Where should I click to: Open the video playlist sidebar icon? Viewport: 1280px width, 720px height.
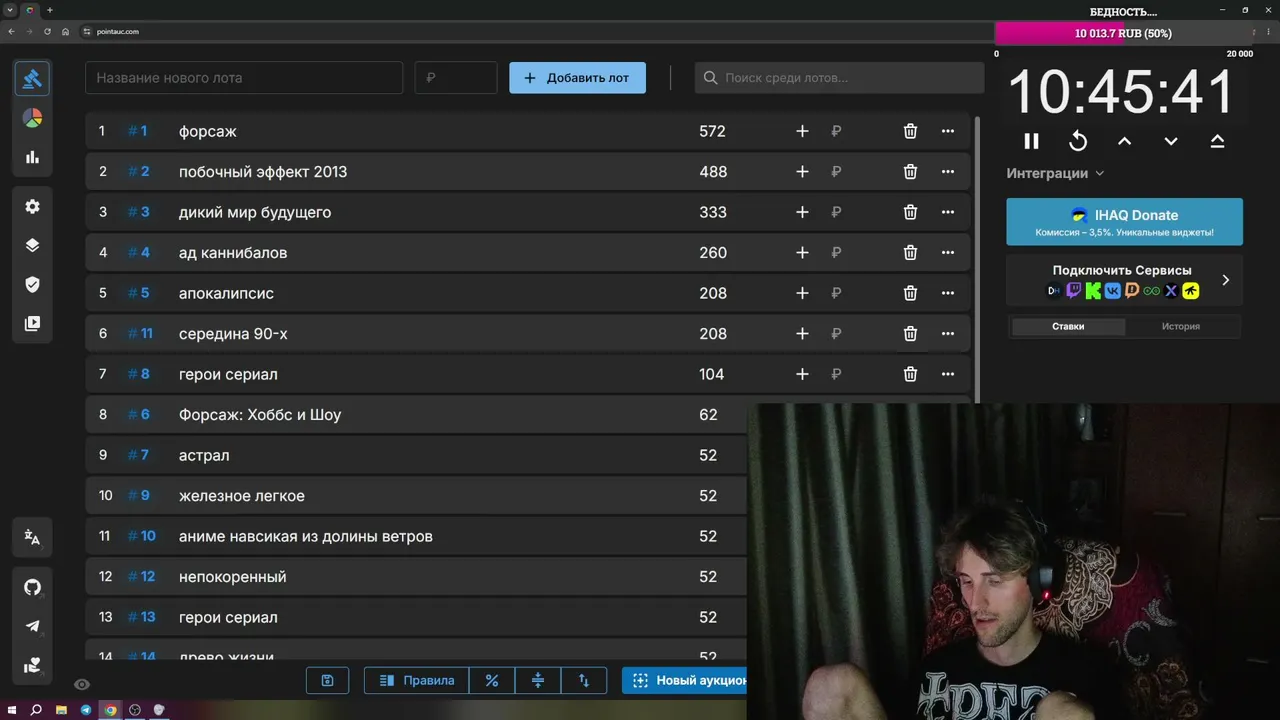(x=32, y=324)
